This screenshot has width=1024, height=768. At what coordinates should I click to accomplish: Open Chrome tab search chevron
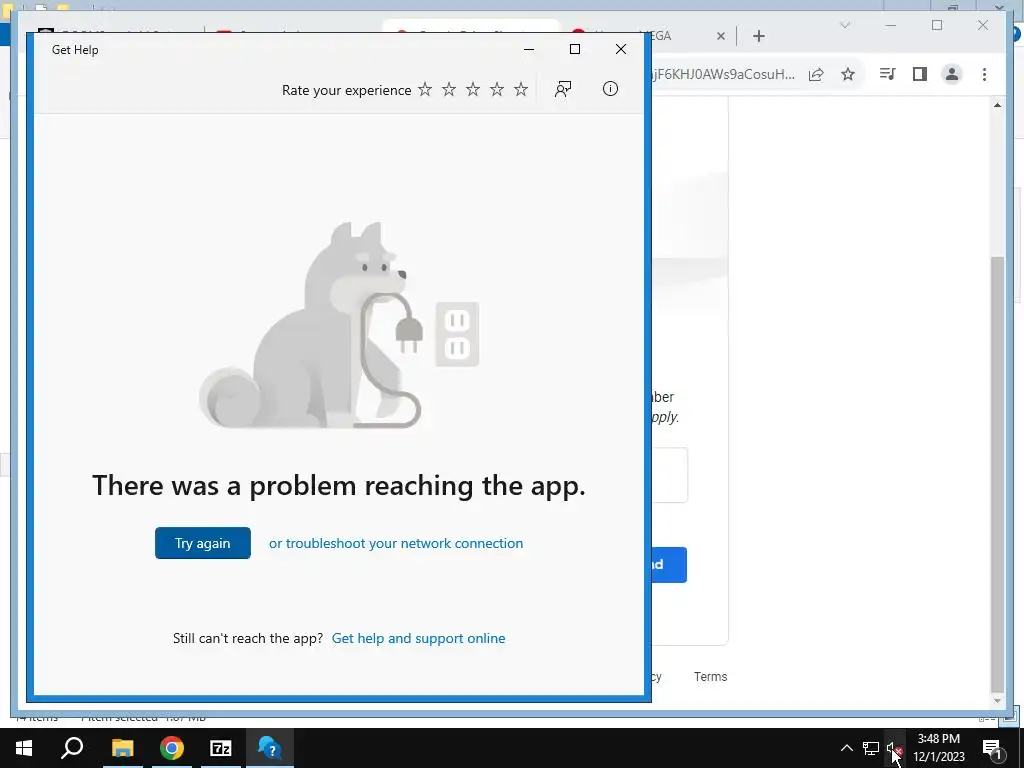pos(845,25)
